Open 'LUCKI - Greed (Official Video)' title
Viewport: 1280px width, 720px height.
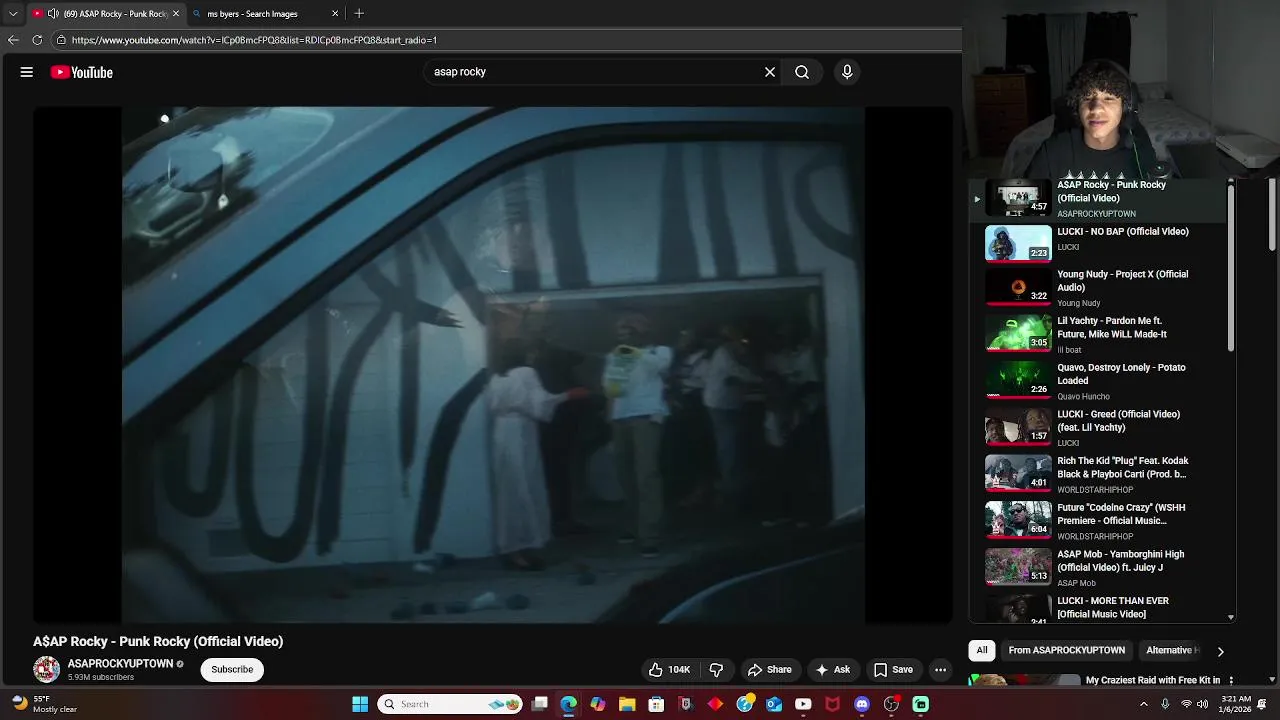point(1118,421)
